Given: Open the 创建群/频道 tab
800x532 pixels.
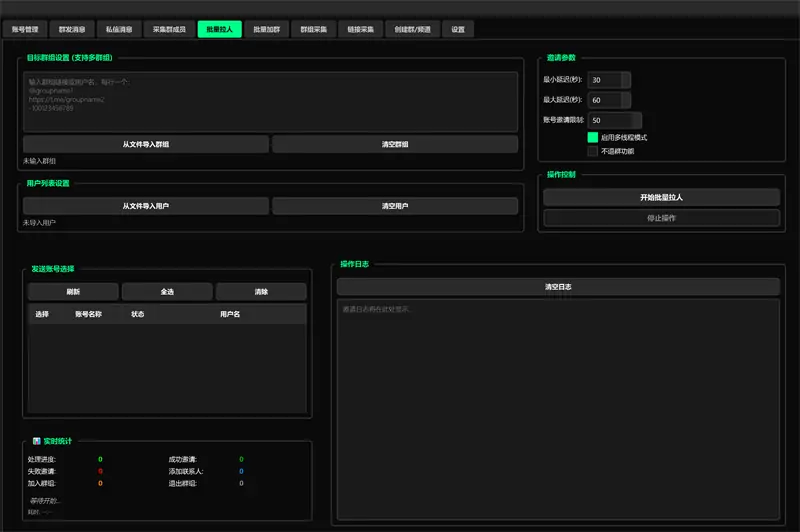Looking at the screenshot, I should pos(410,30).
